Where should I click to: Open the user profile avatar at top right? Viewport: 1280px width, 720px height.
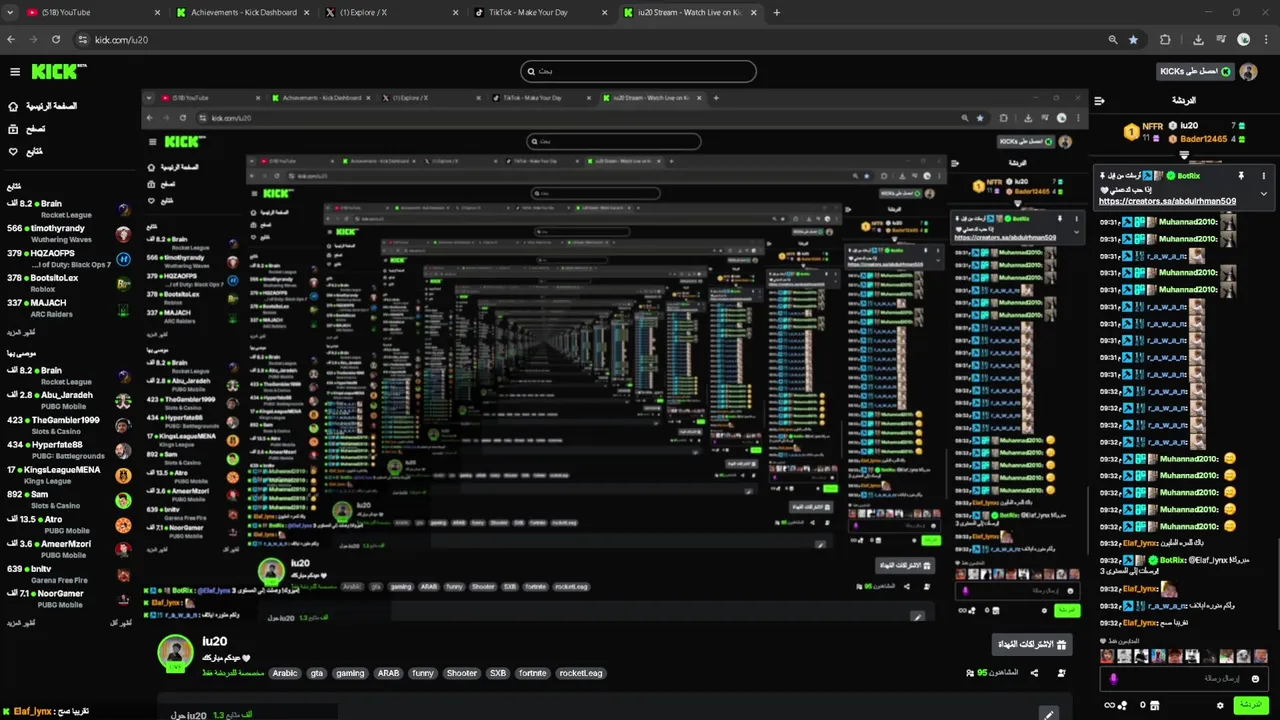[x=1248, y=72]
